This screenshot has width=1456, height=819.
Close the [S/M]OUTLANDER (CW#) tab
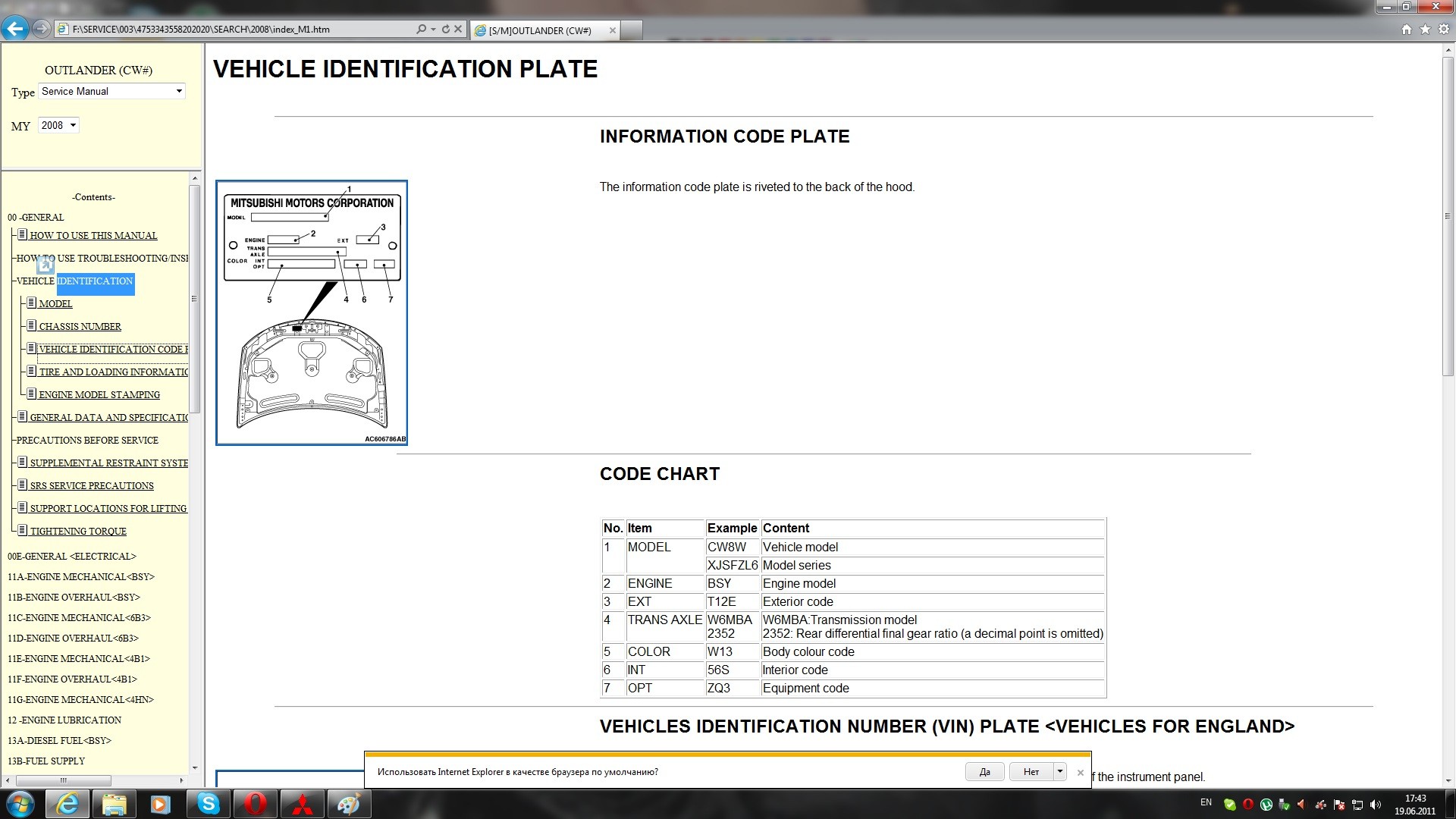612,30
